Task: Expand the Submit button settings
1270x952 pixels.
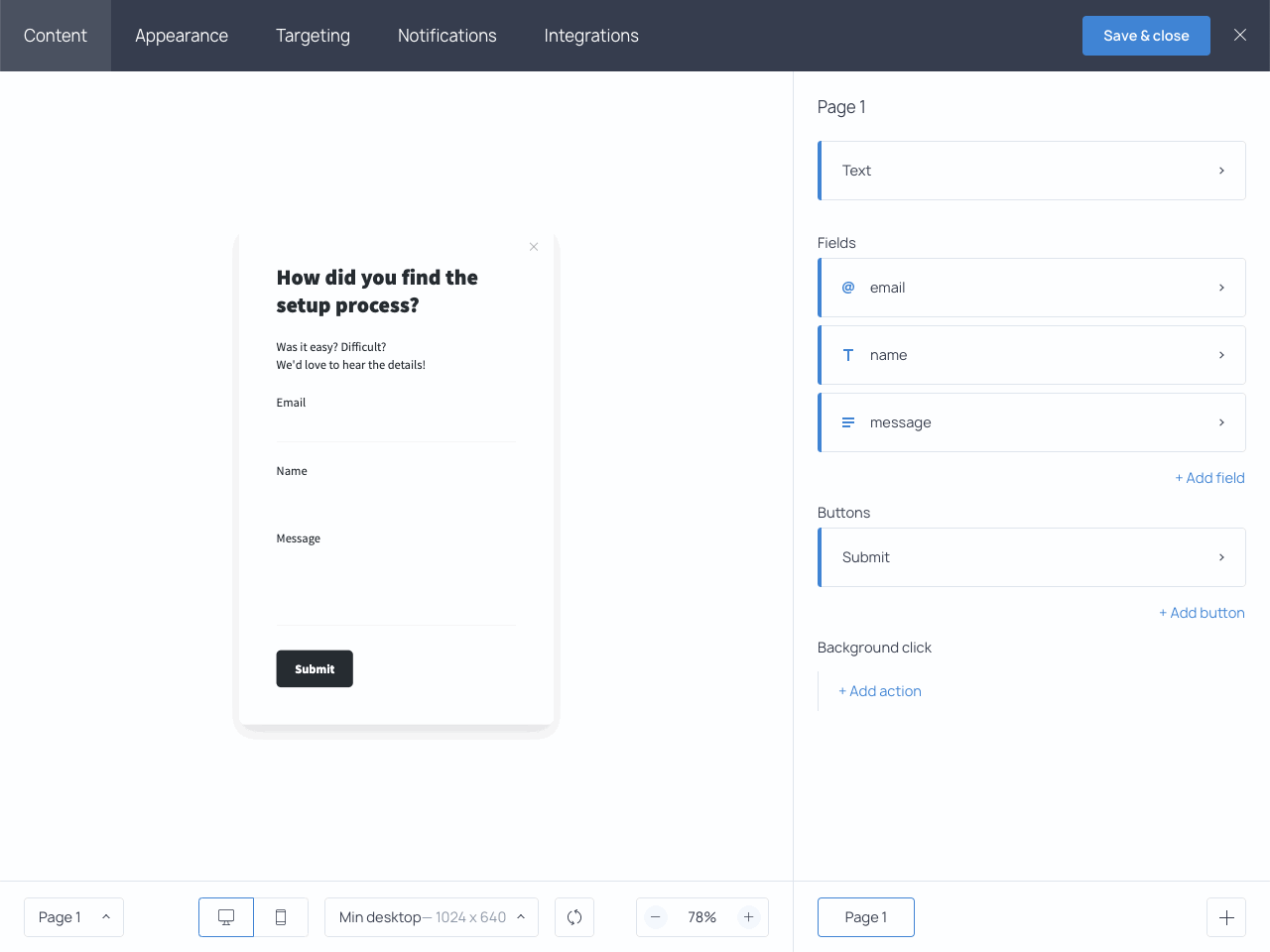Action: (1032, 556)
